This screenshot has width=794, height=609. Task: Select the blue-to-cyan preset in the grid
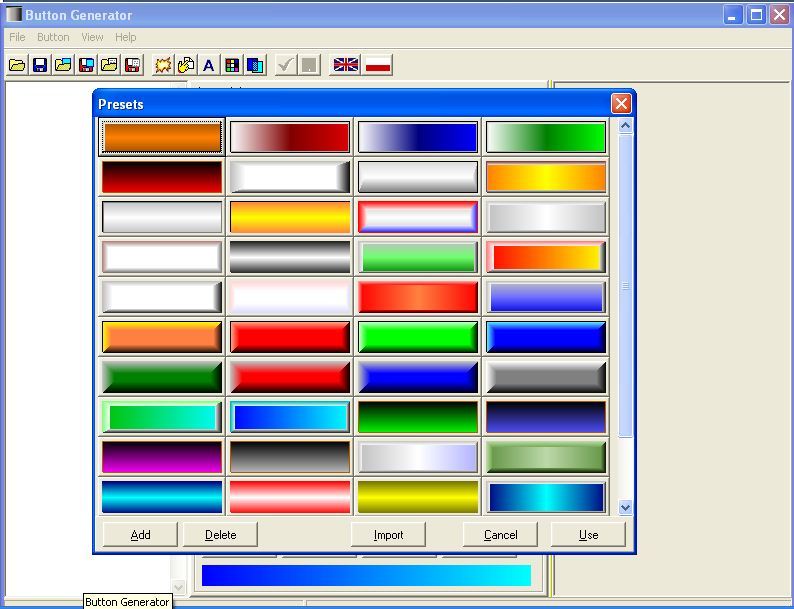click(290, 417)
